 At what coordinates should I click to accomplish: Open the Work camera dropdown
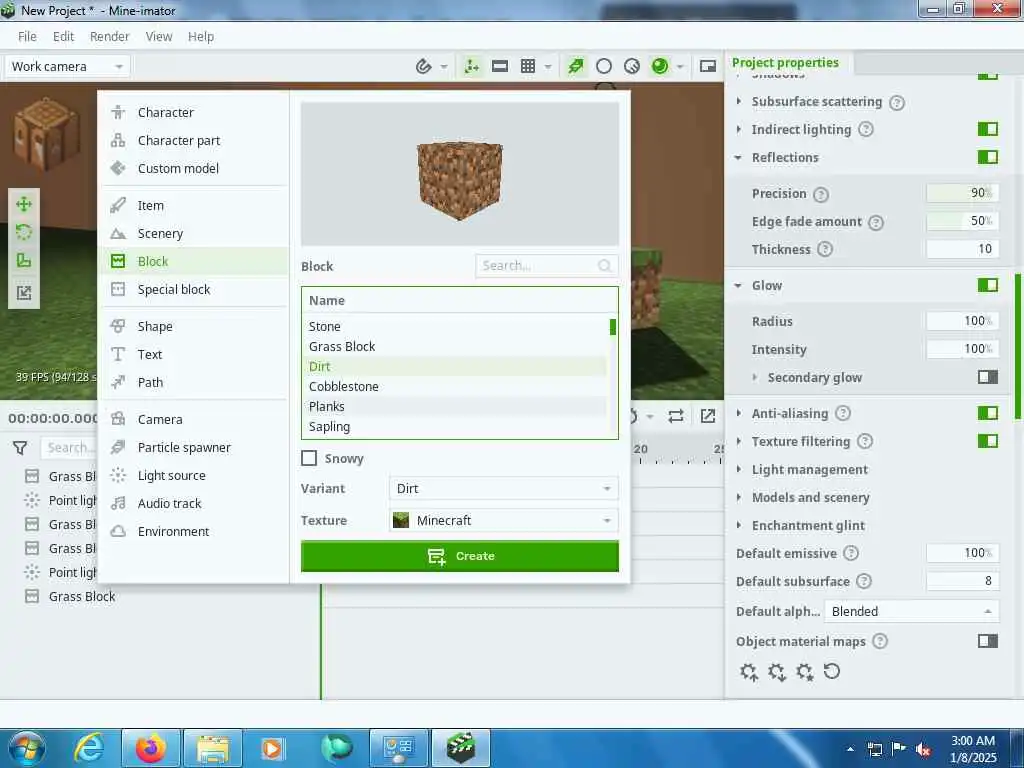pos(67,66)
